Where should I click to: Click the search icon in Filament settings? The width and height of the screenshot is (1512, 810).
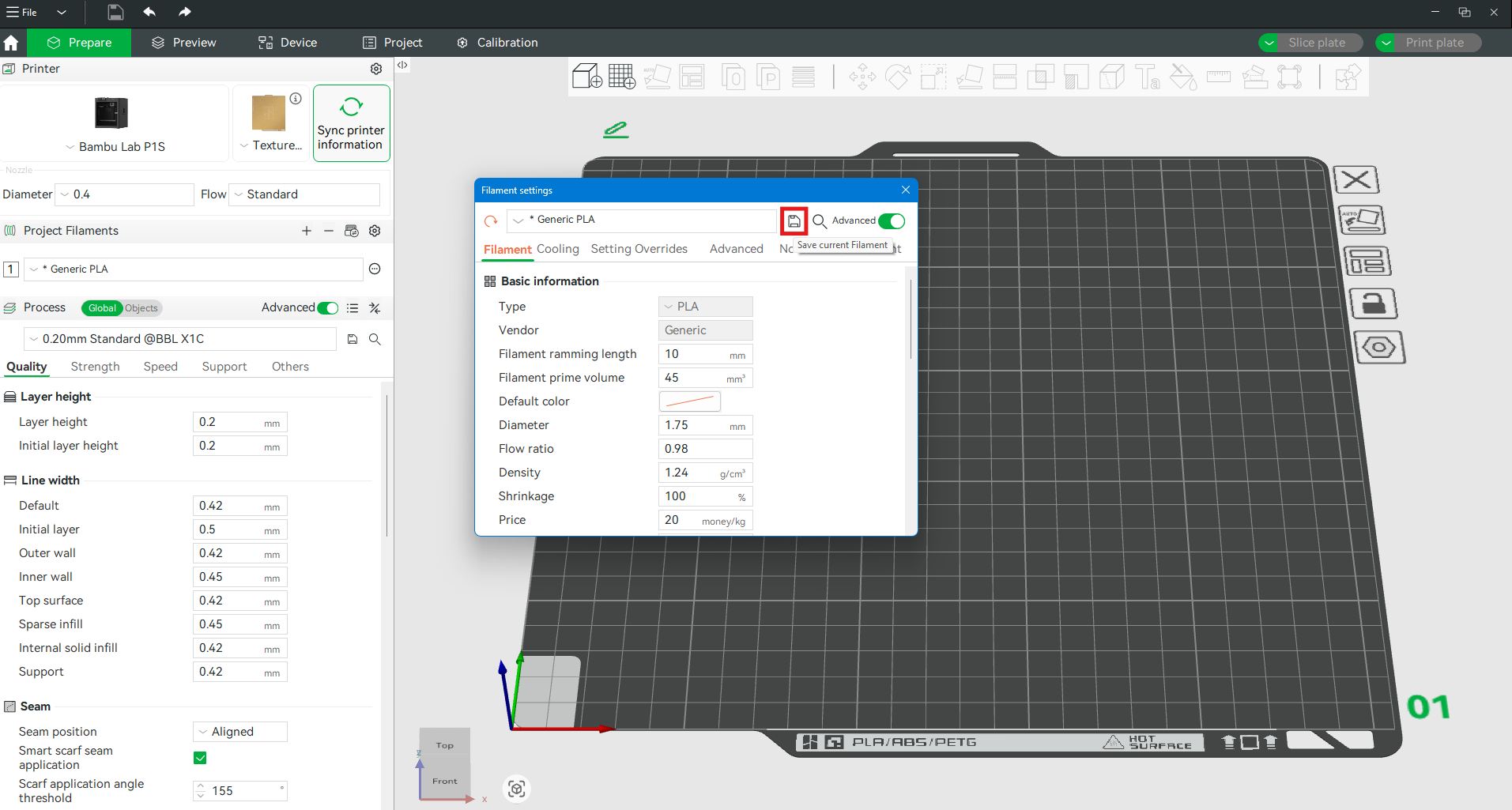click(x=820, y=221)
